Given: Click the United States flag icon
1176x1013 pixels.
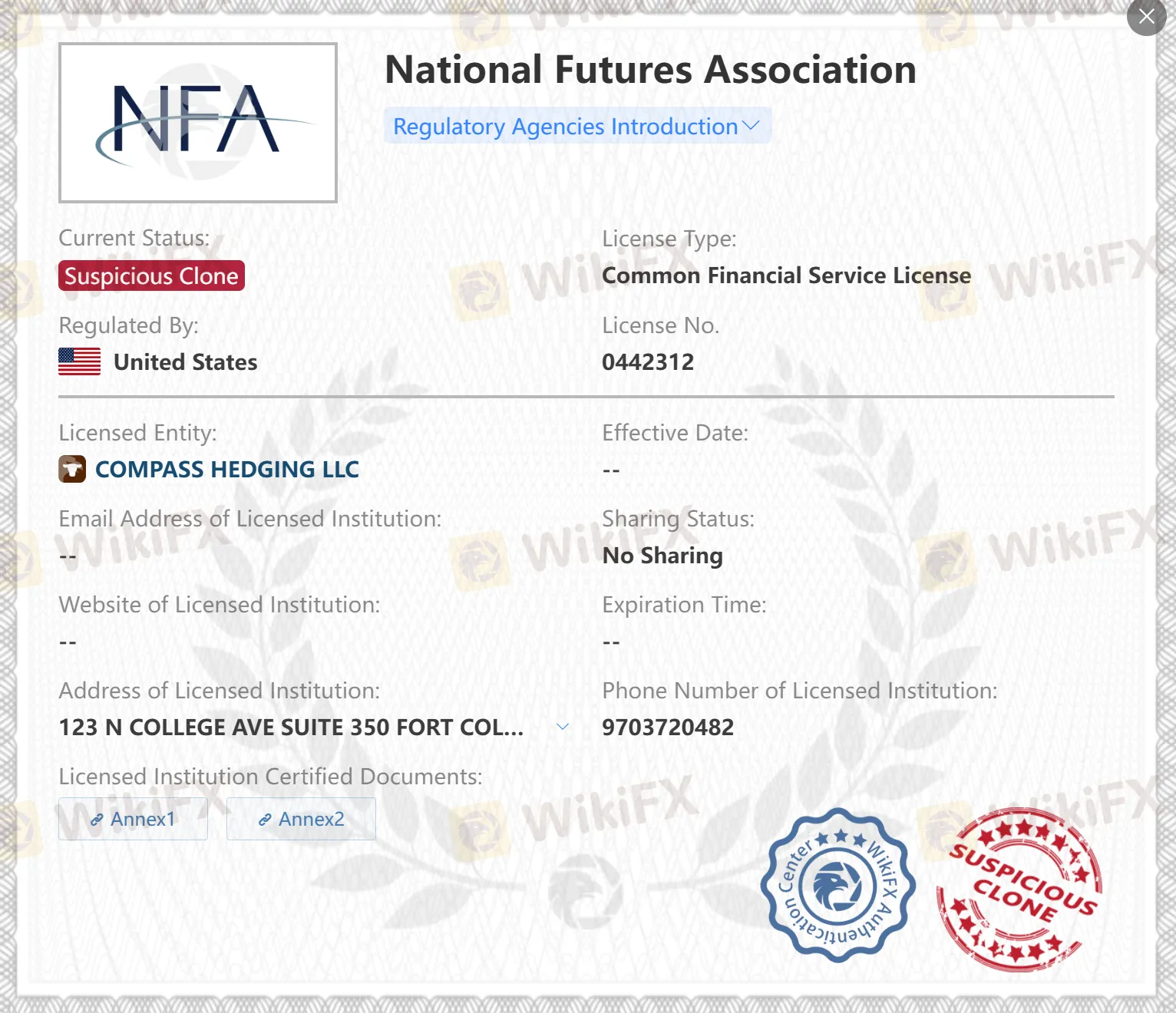Looking at the screenshot, I should tap(78, 361).
